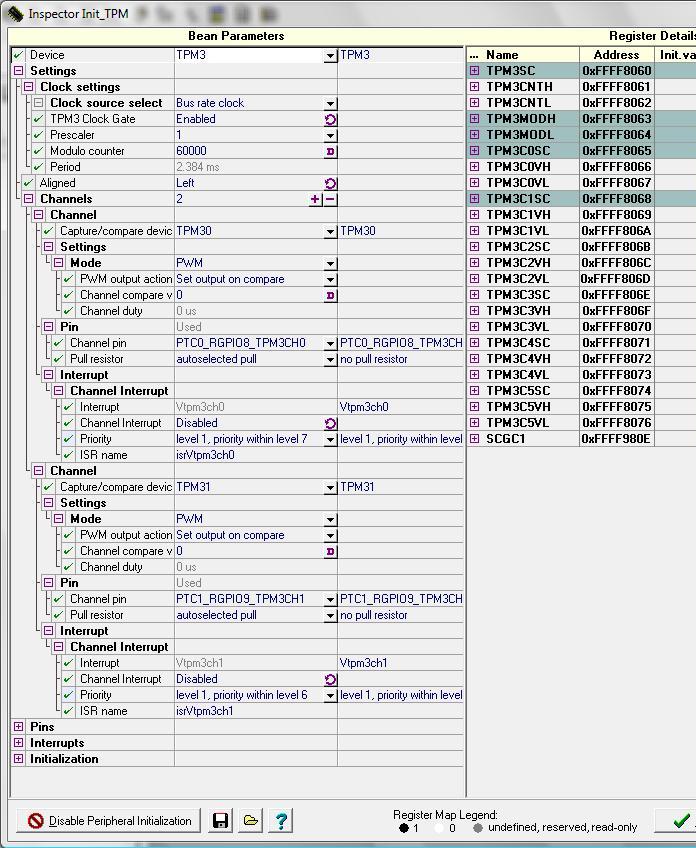Click the Bean Parameters header

point(236,36)
